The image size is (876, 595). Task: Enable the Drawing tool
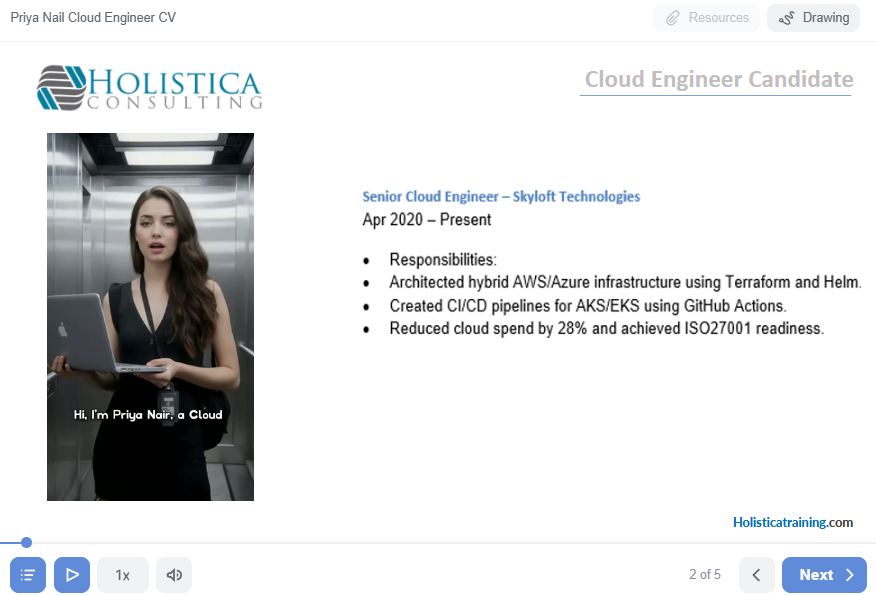(x=813, y=18)
